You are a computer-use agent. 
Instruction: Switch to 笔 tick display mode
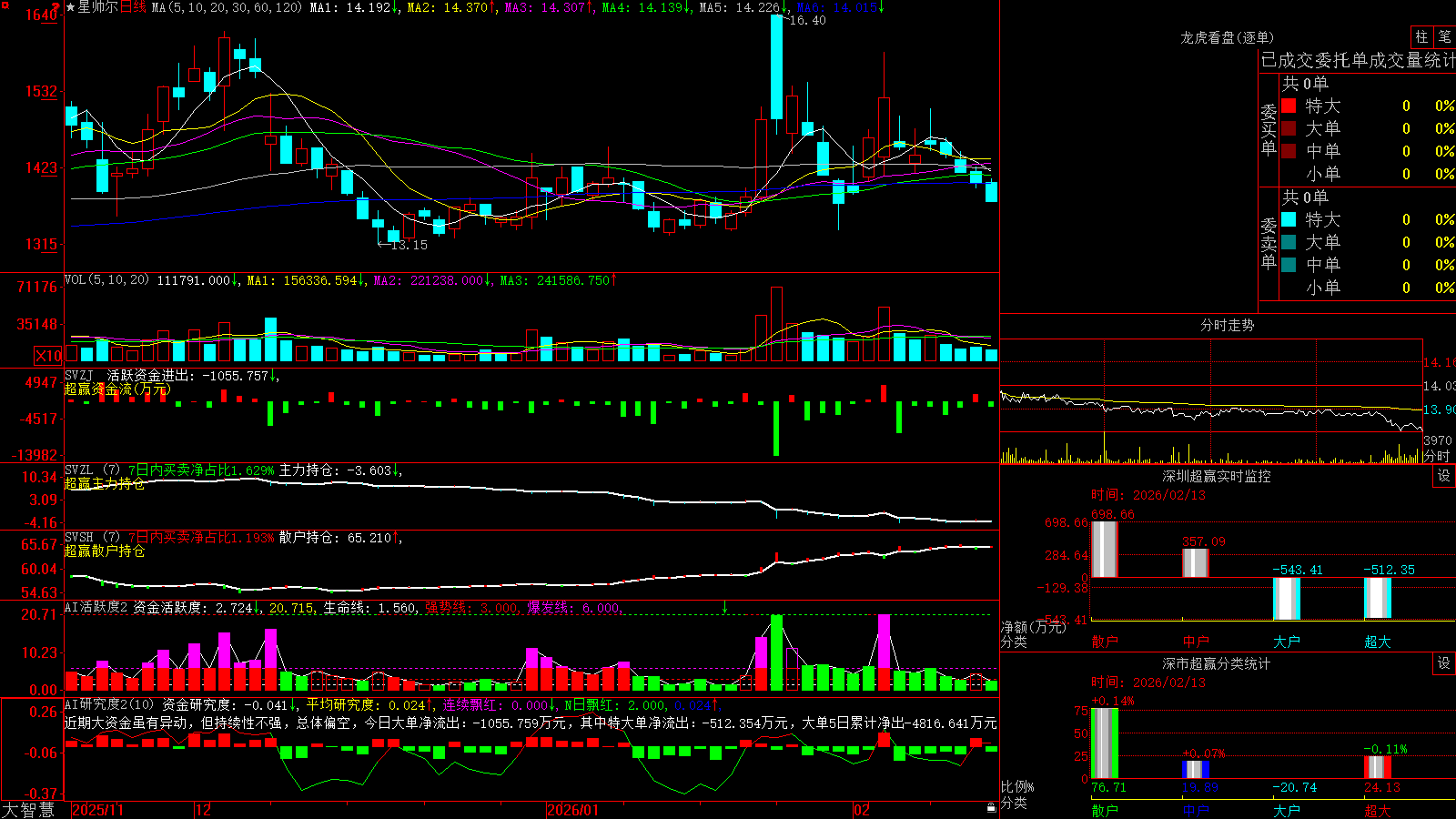[1445, 36]
